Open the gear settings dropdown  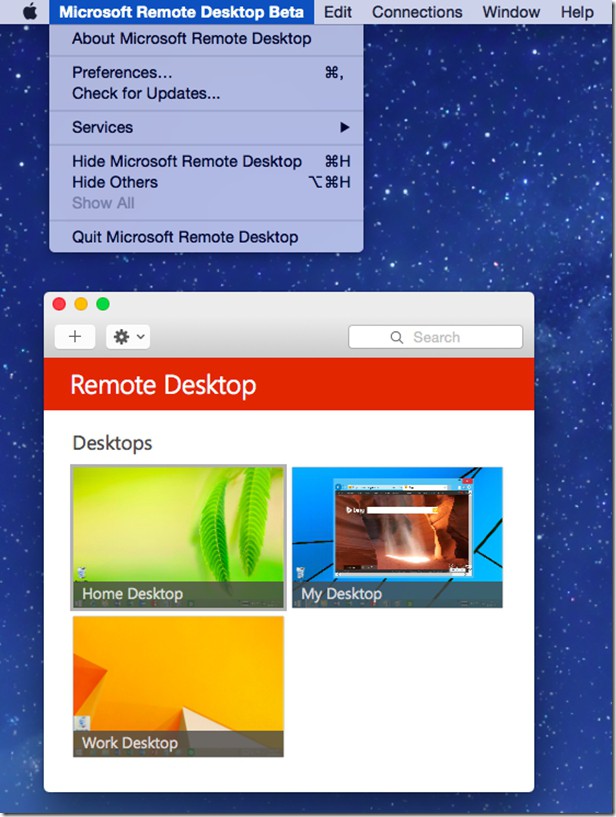click(128, 337)
